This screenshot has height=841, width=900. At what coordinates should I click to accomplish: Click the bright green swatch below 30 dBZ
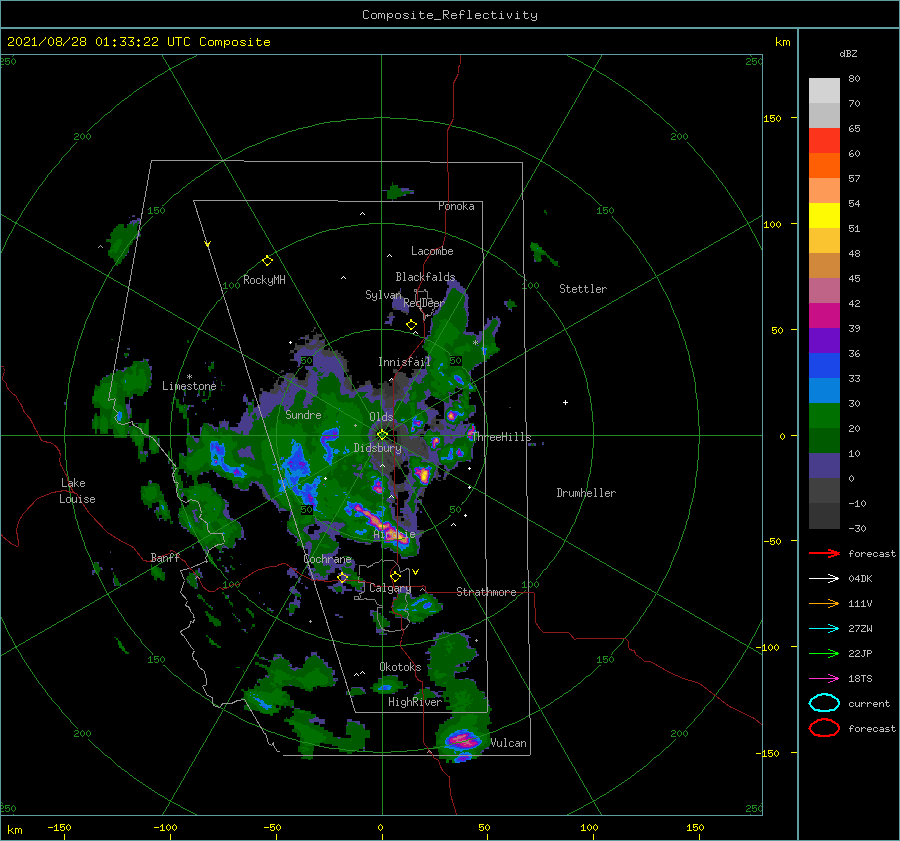click(x=824, y=416)
